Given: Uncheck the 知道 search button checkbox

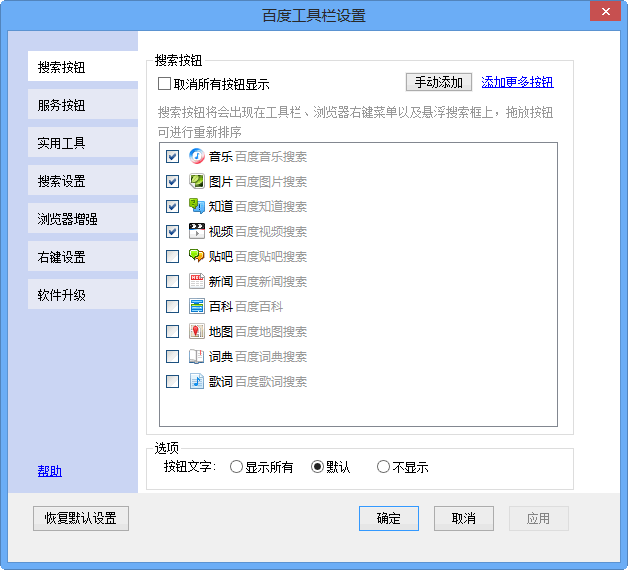Looking at the screenshot, I should (173, 207).
